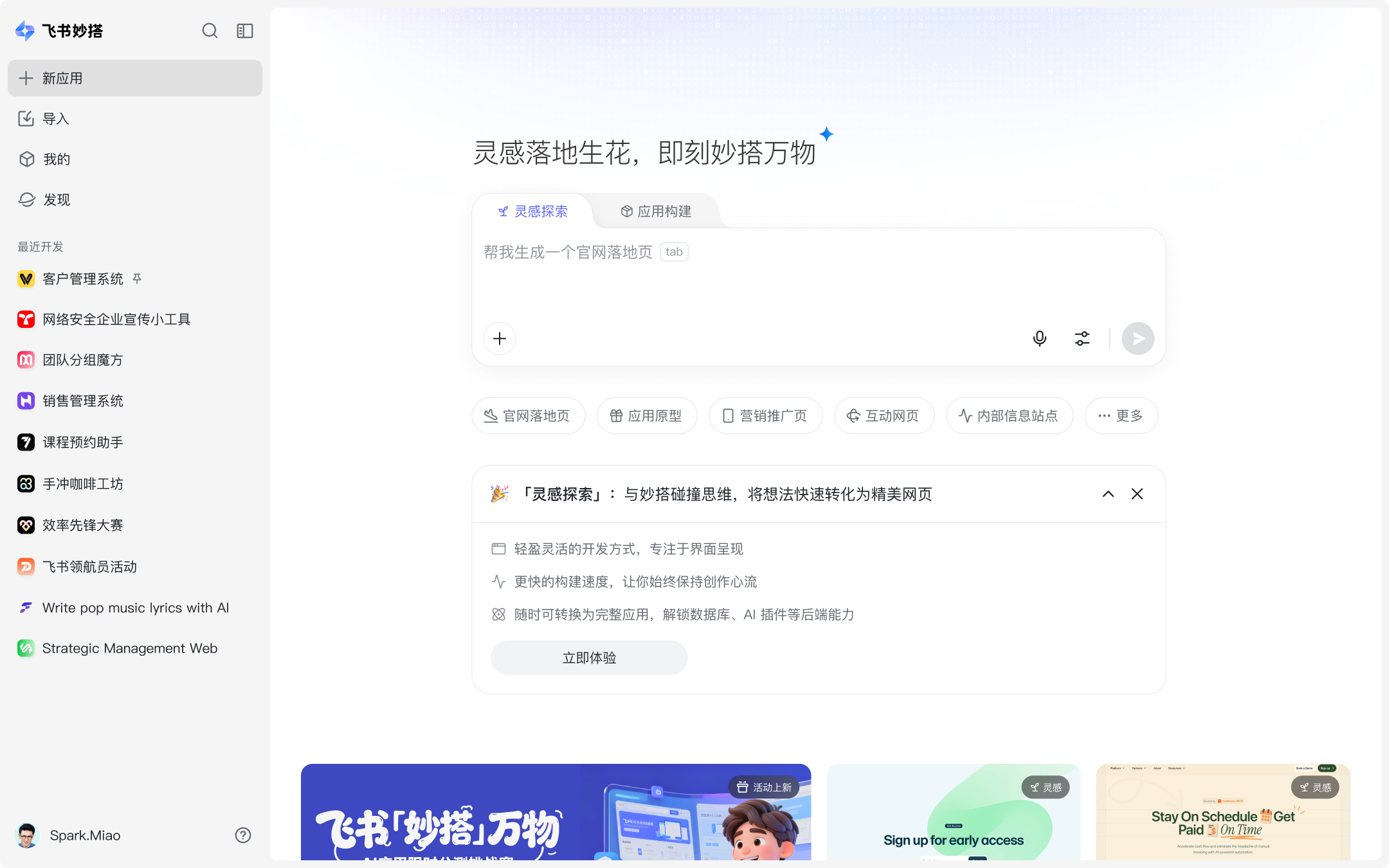Click the 立即体验 button
This screenshot has width=1389, height=868.
click(589, 658)
